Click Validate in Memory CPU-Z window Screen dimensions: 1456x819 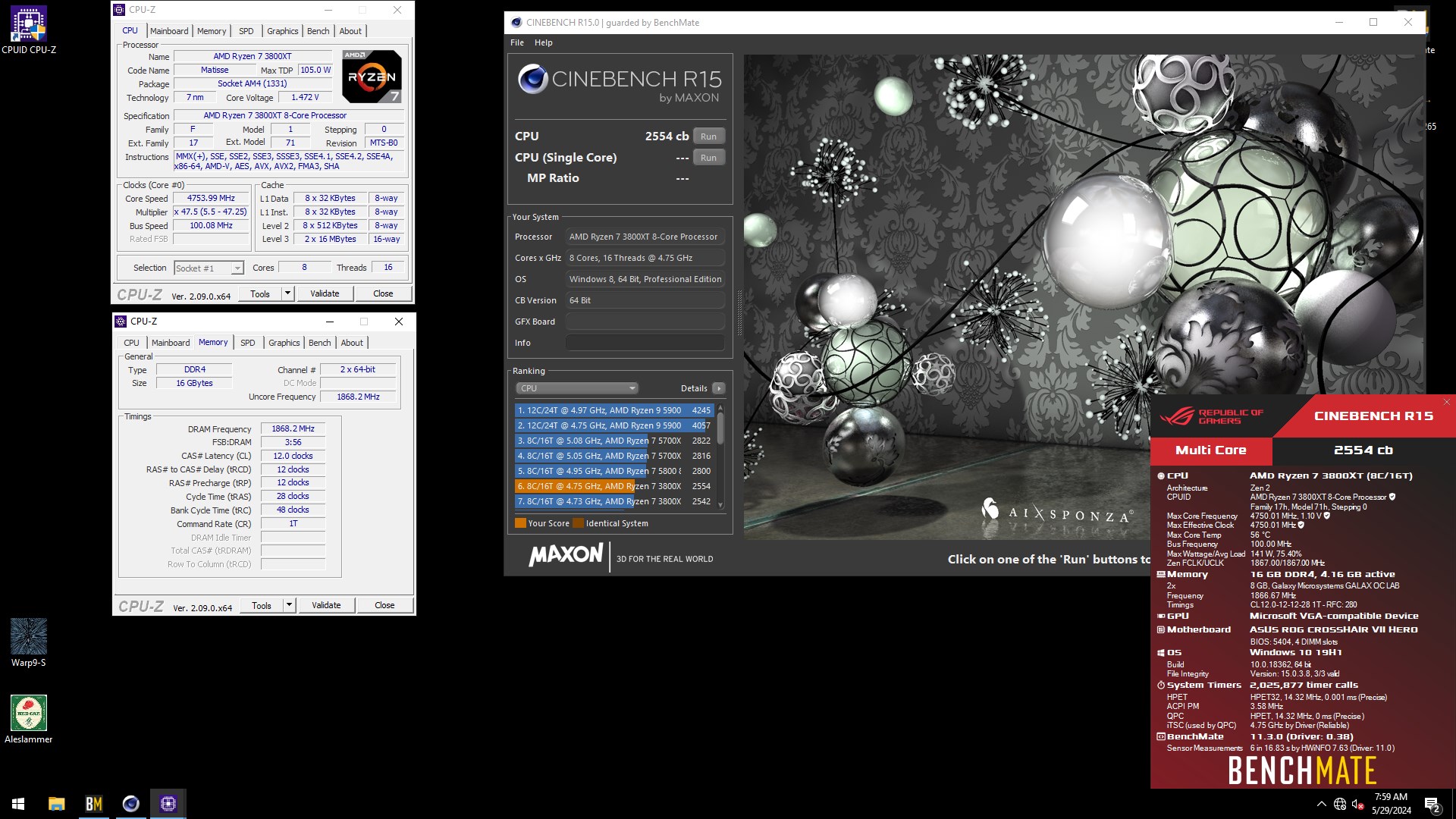click(326, 605)
